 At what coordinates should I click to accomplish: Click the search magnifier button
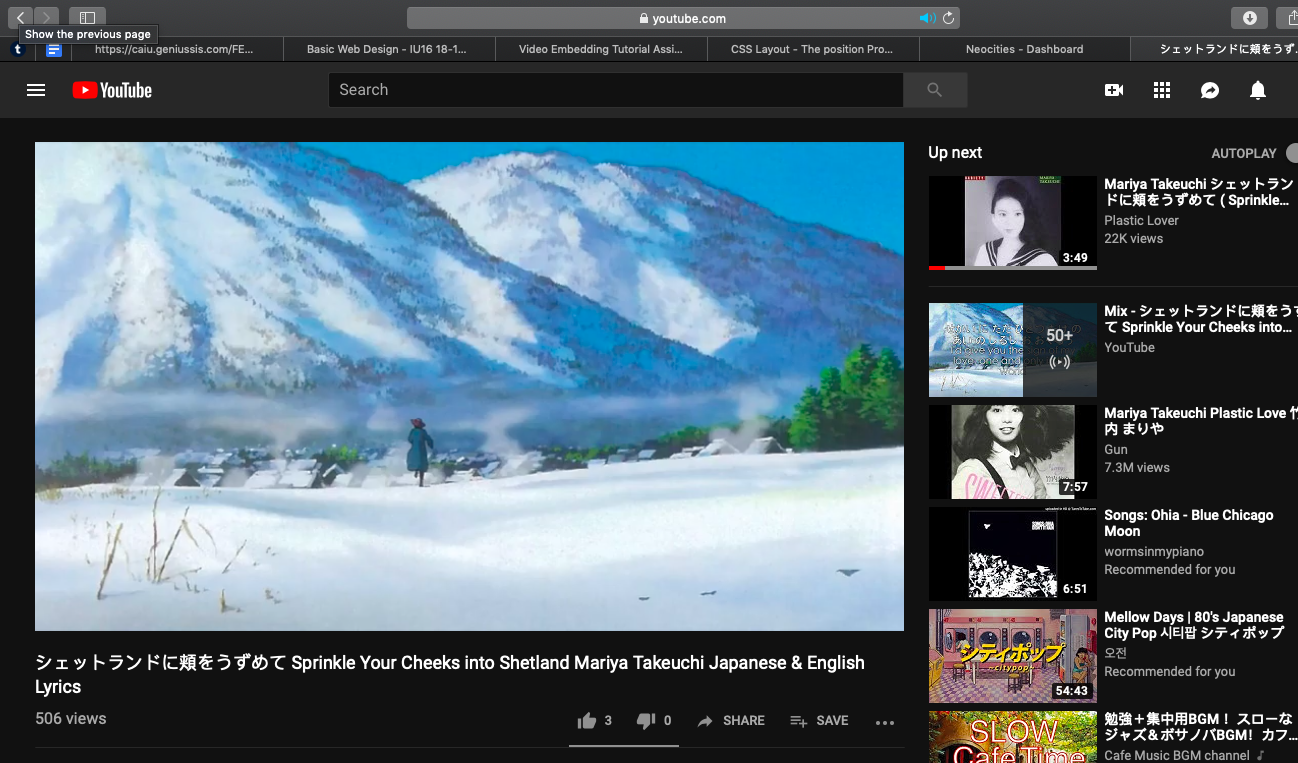click(935, 90)
